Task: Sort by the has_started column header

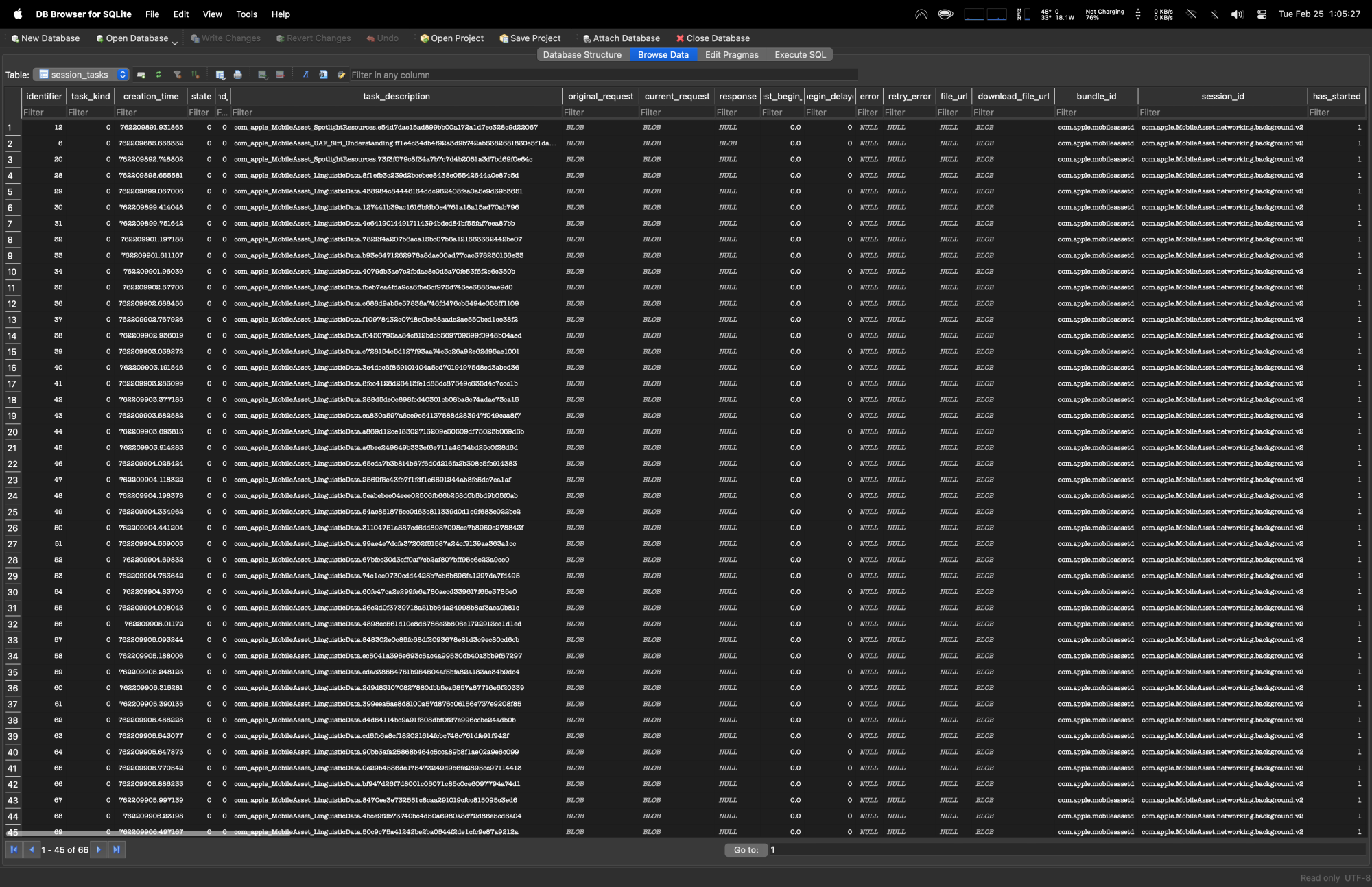Action: [1336, 96]
